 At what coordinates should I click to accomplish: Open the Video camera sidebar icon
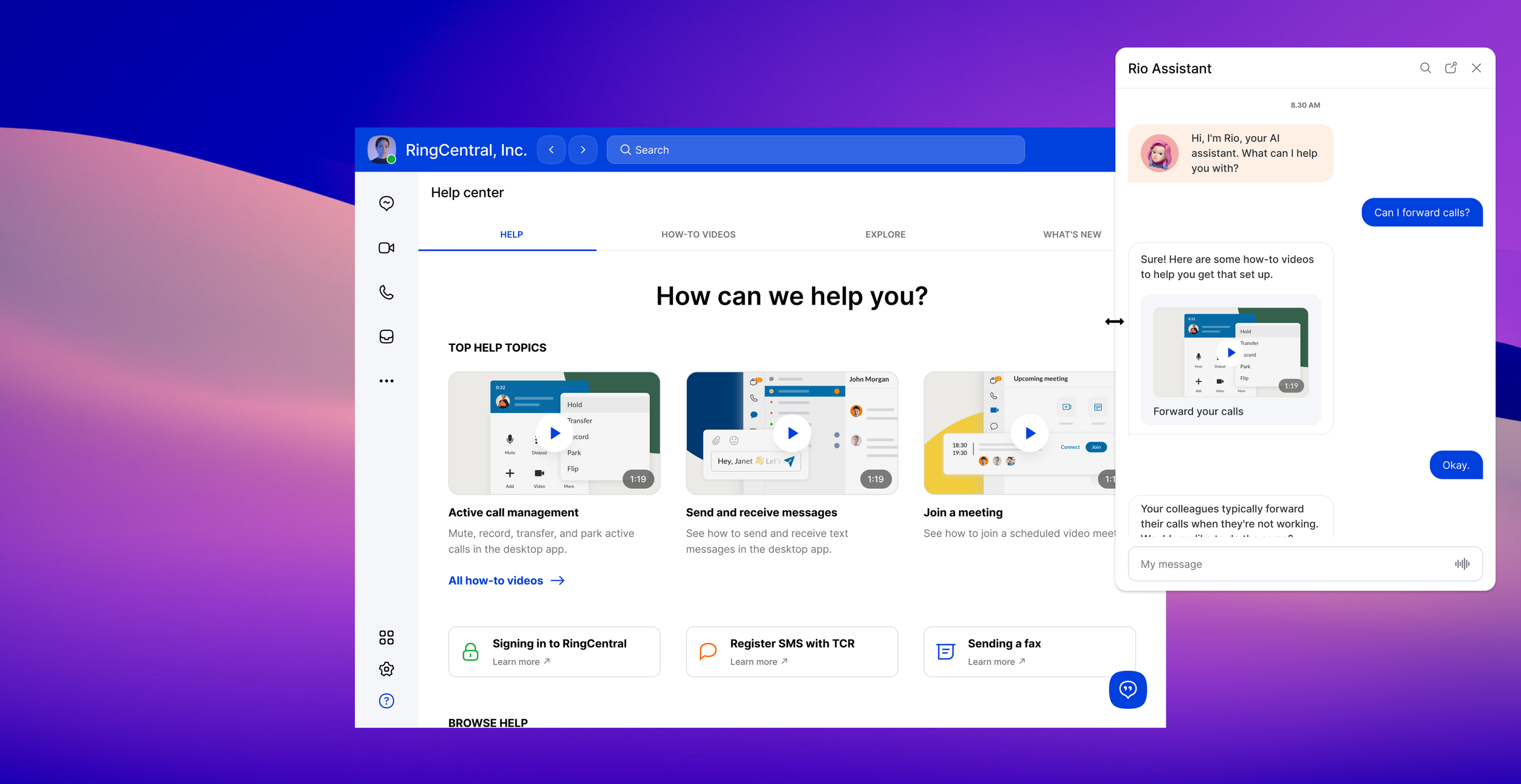click(x=386, y=248)
